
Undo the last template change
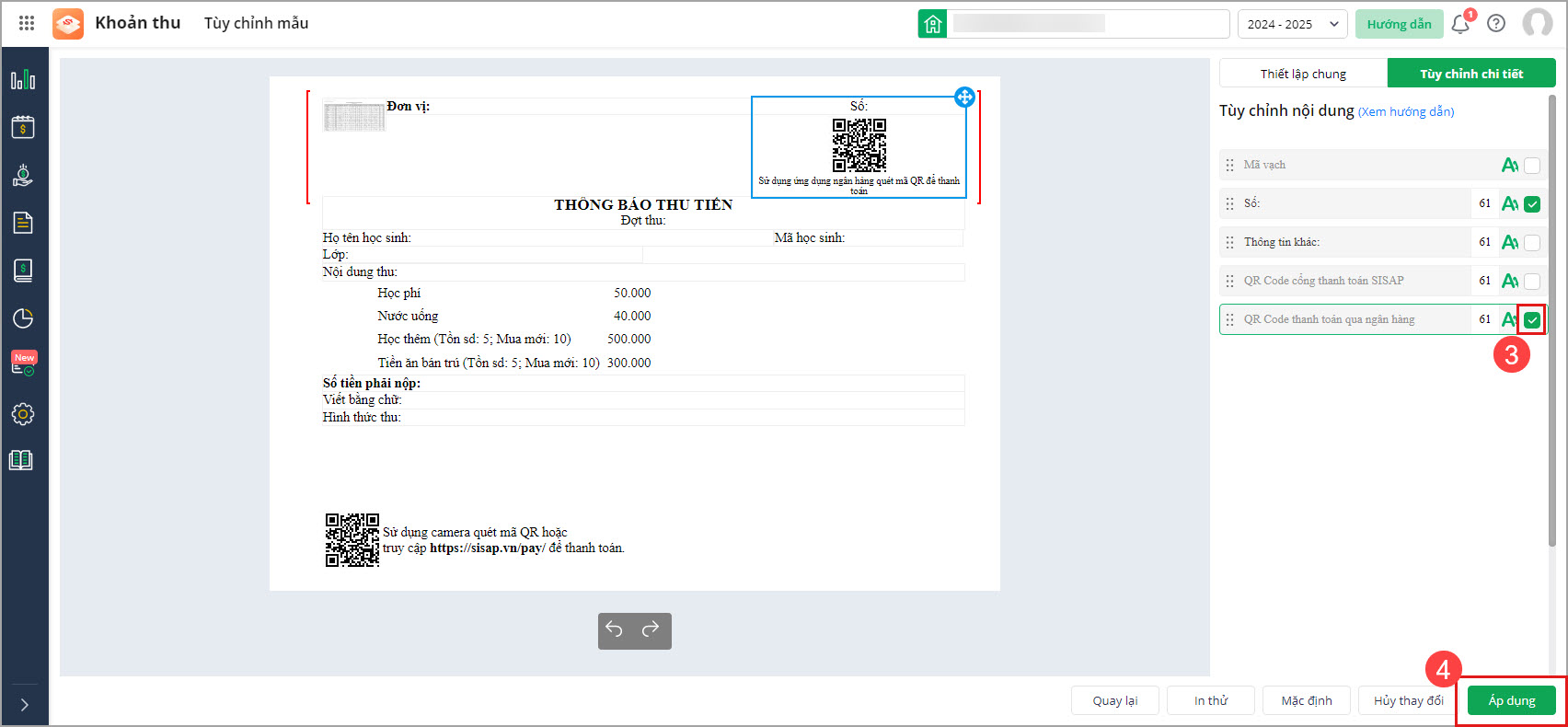pyautogui.click(x=615, y=629)
